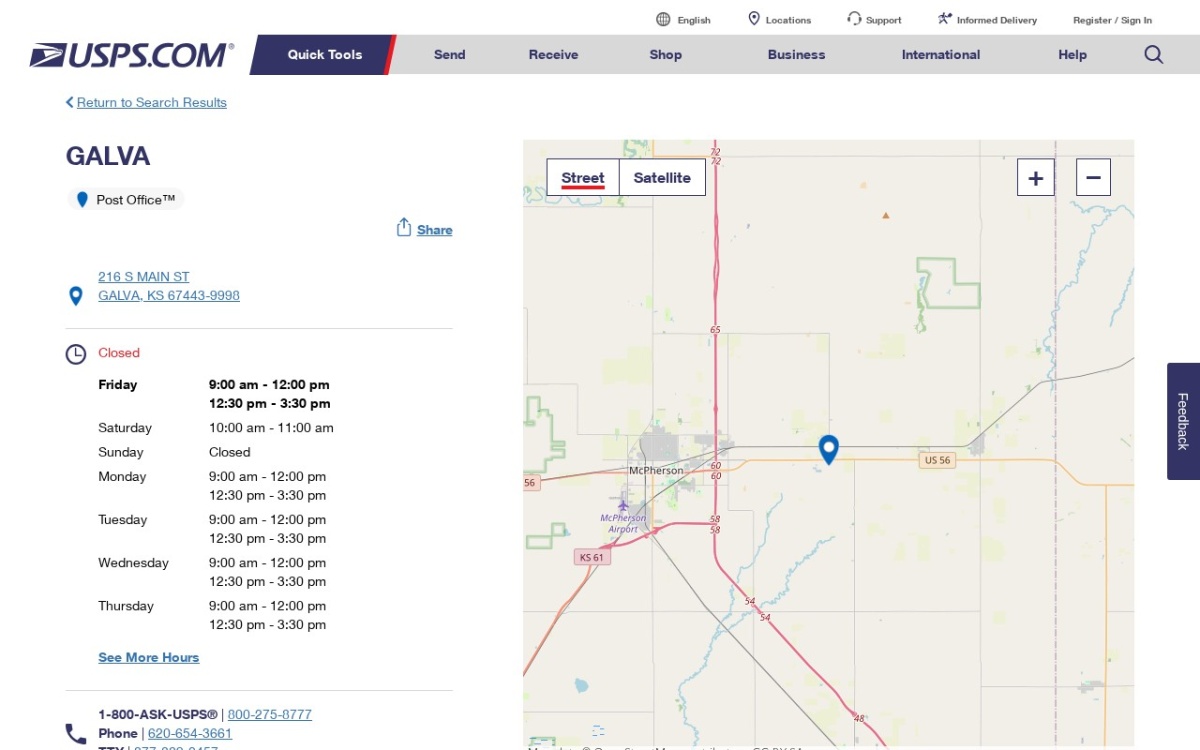Click the Sunday row label
1200x750 pixels.
[121, 452]
